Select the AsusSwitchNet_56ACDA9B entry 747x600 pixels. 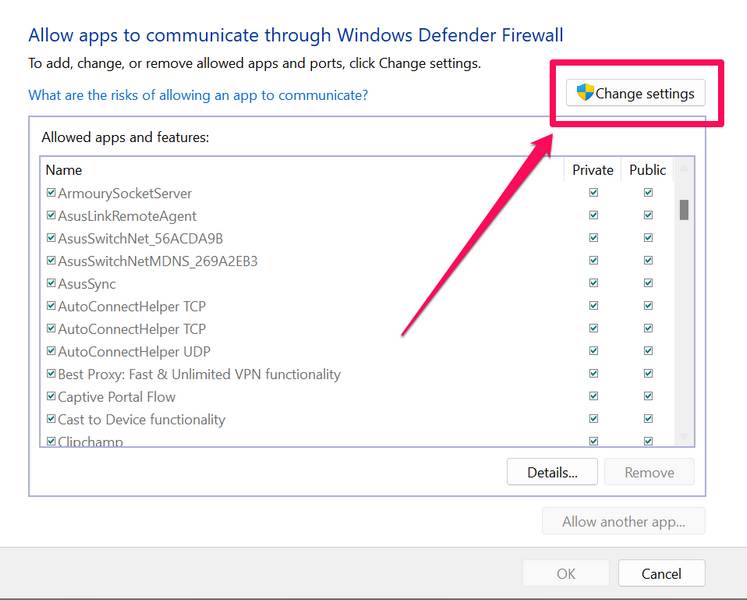pyautogui.click(x=140, y=239)
